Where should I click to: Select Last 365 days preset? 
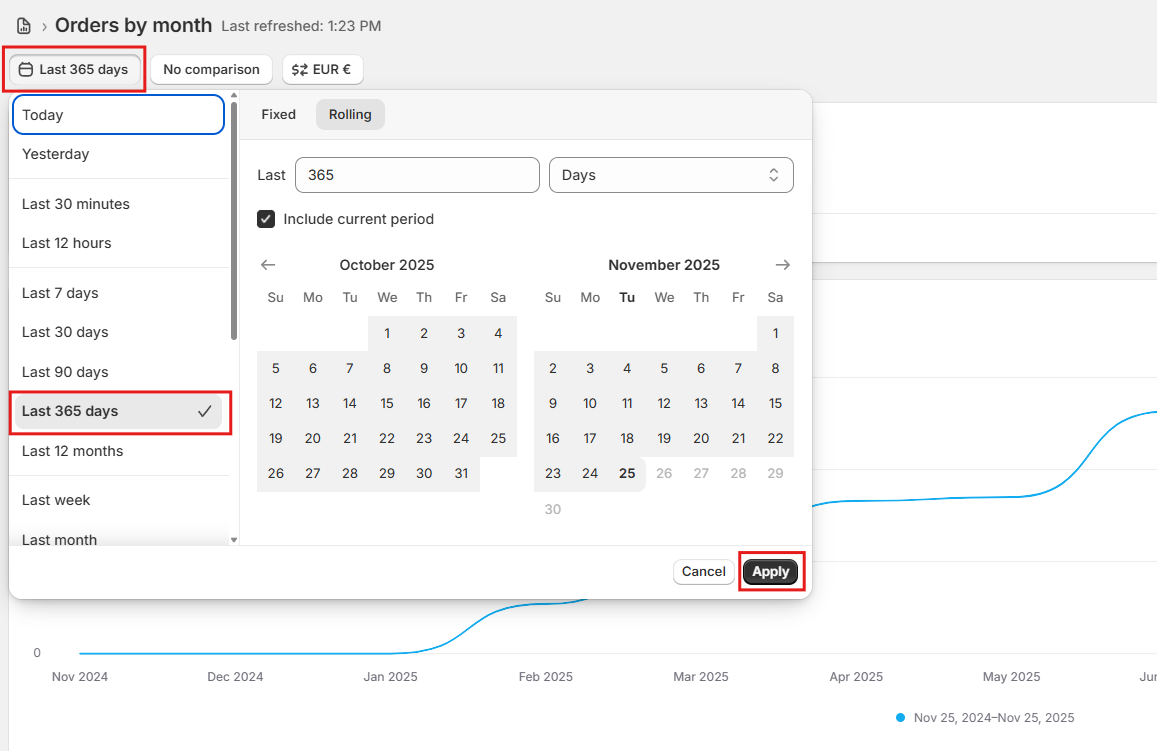pyautogui.click(x=118, y=411)
